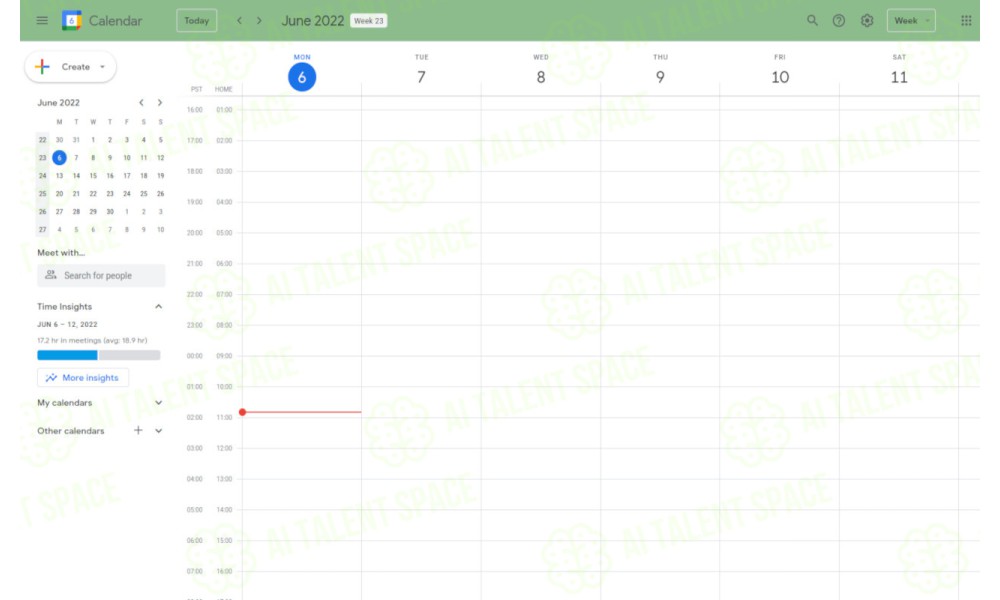Expand My calendars section
1000x600 pixels.
(159, 403)
